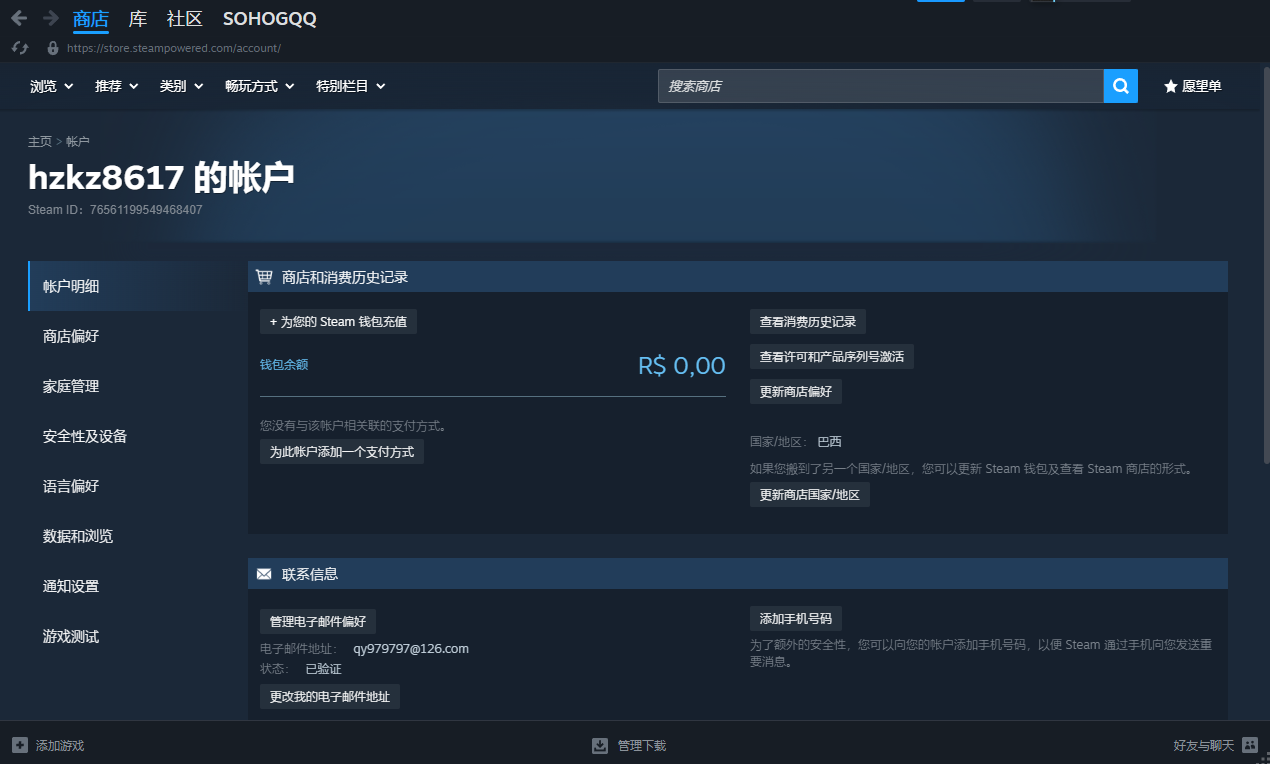This screenshot has width=1270, height=764.
Task: Go back with the left arrow
Action: (x=19, y=18)
